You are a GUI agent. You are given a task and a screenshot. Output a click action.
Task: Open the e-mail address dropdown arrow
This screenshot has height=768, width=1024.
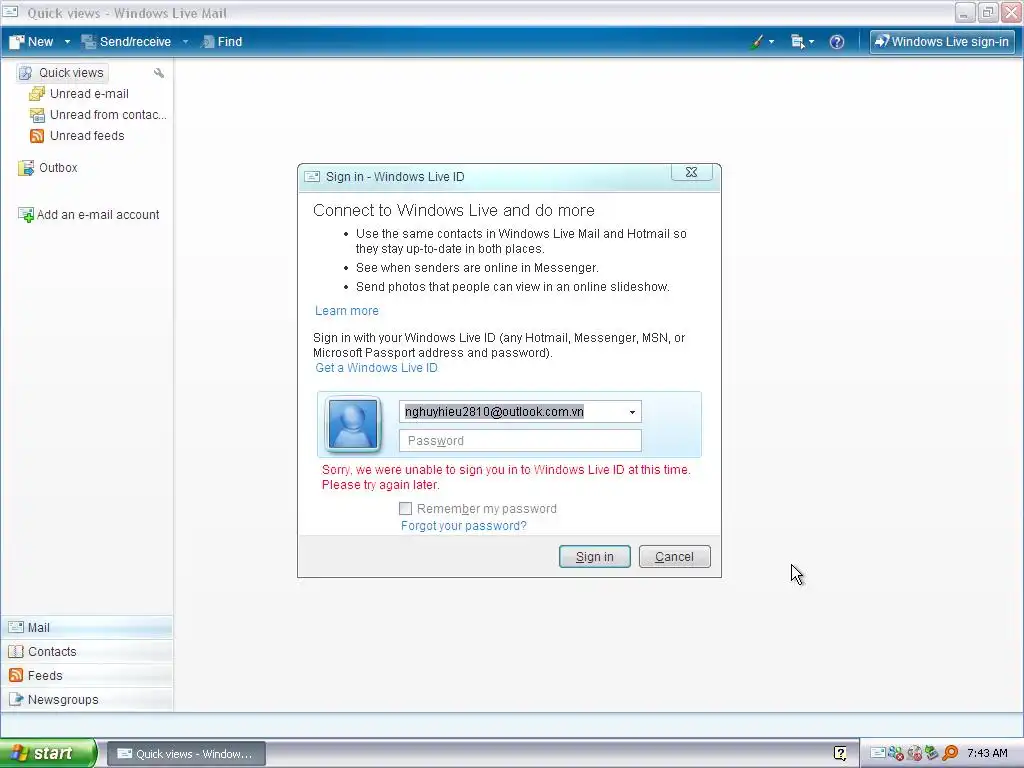coord(632,412)
